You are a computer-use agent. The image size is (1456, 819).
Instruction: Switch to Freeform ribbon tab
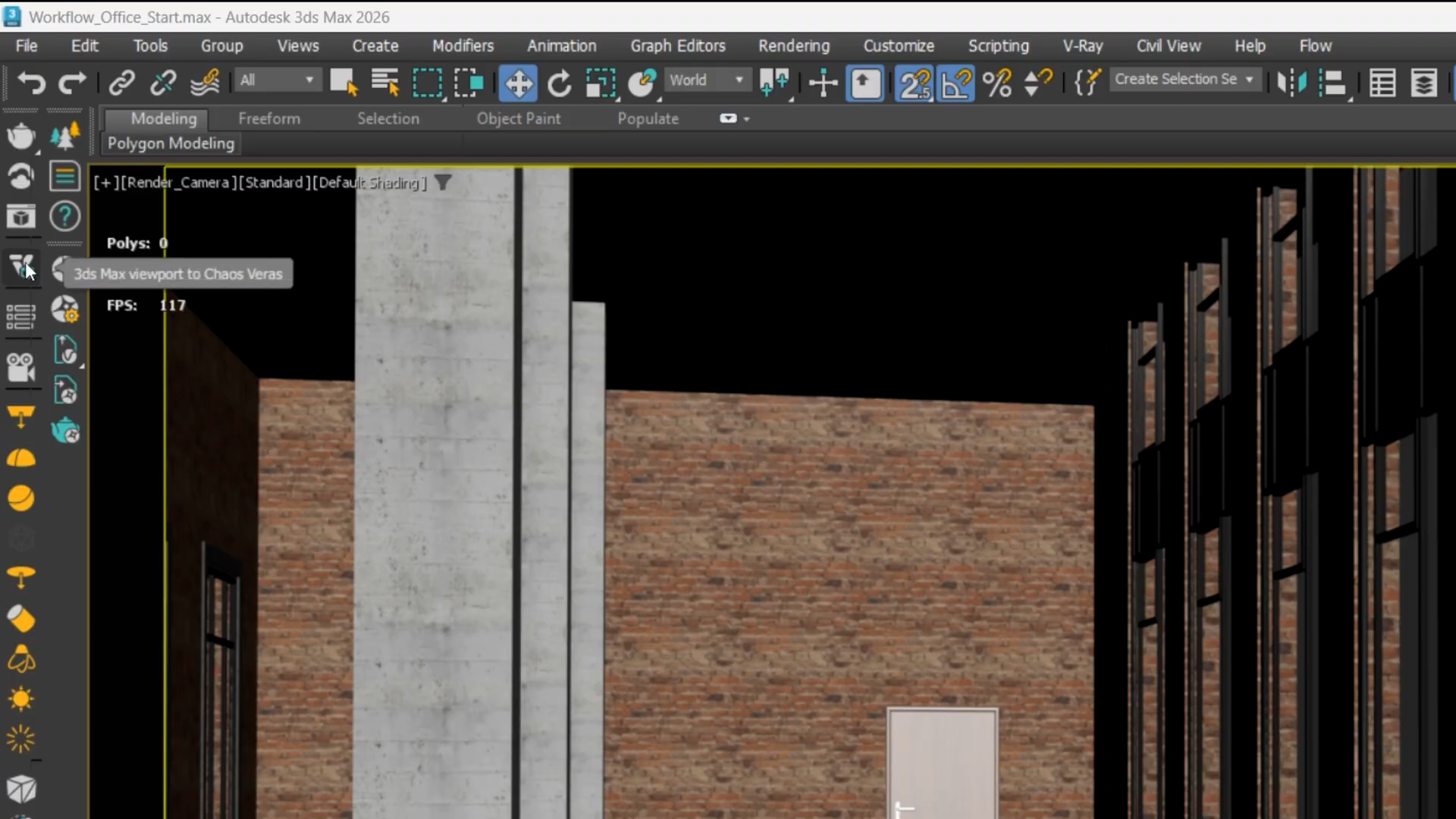[269, 118]
